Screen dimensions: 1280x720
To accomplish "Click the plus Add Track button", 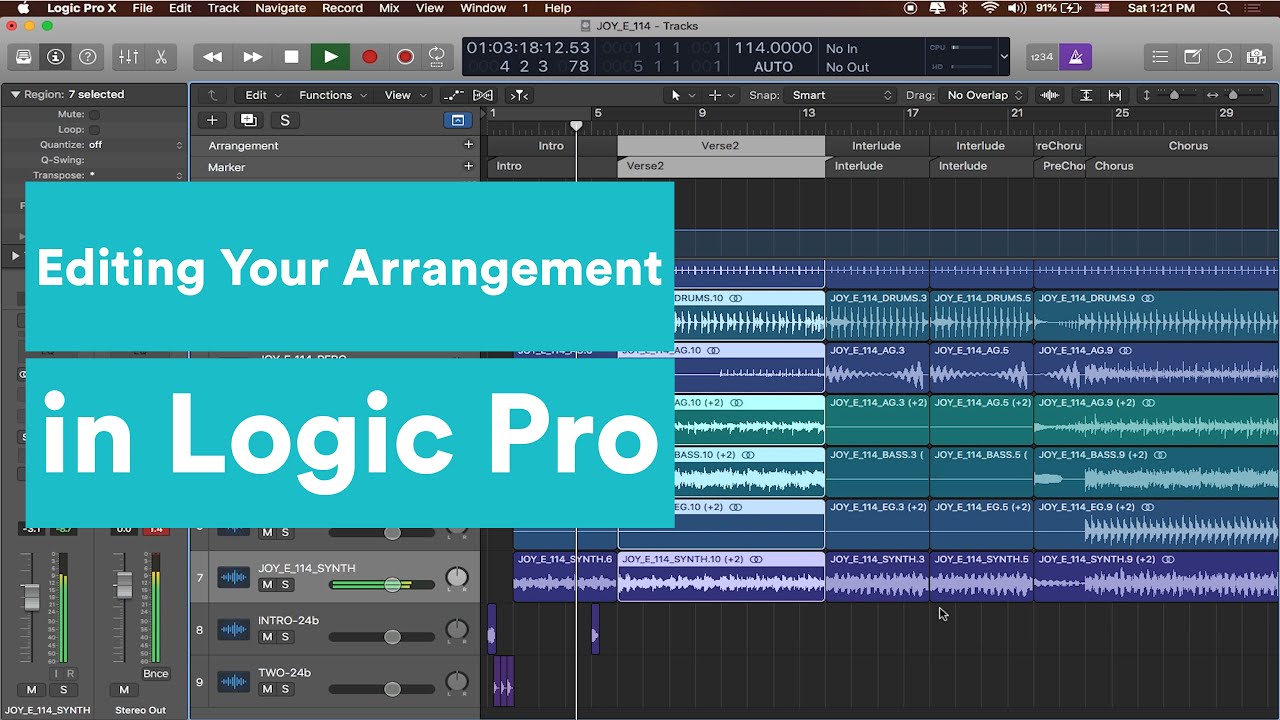I will pos(212,120).
